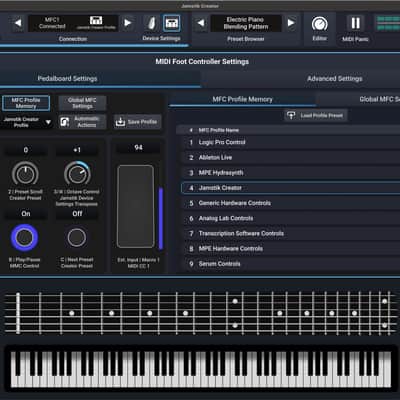Save the current MFC profile
Screen dimensions: 400x400
pyautogui.click(x=137, y=122)
